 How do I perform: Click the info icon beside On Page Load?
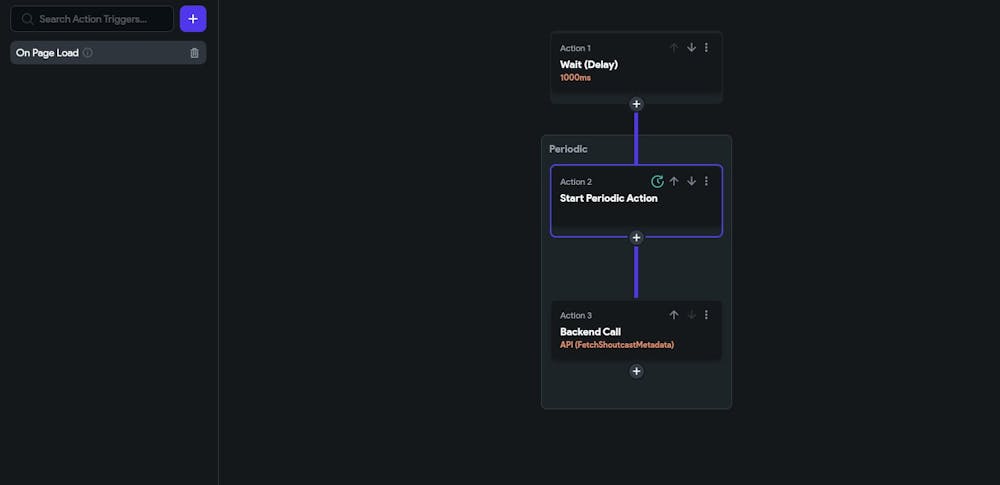click(x=88, y=53)
